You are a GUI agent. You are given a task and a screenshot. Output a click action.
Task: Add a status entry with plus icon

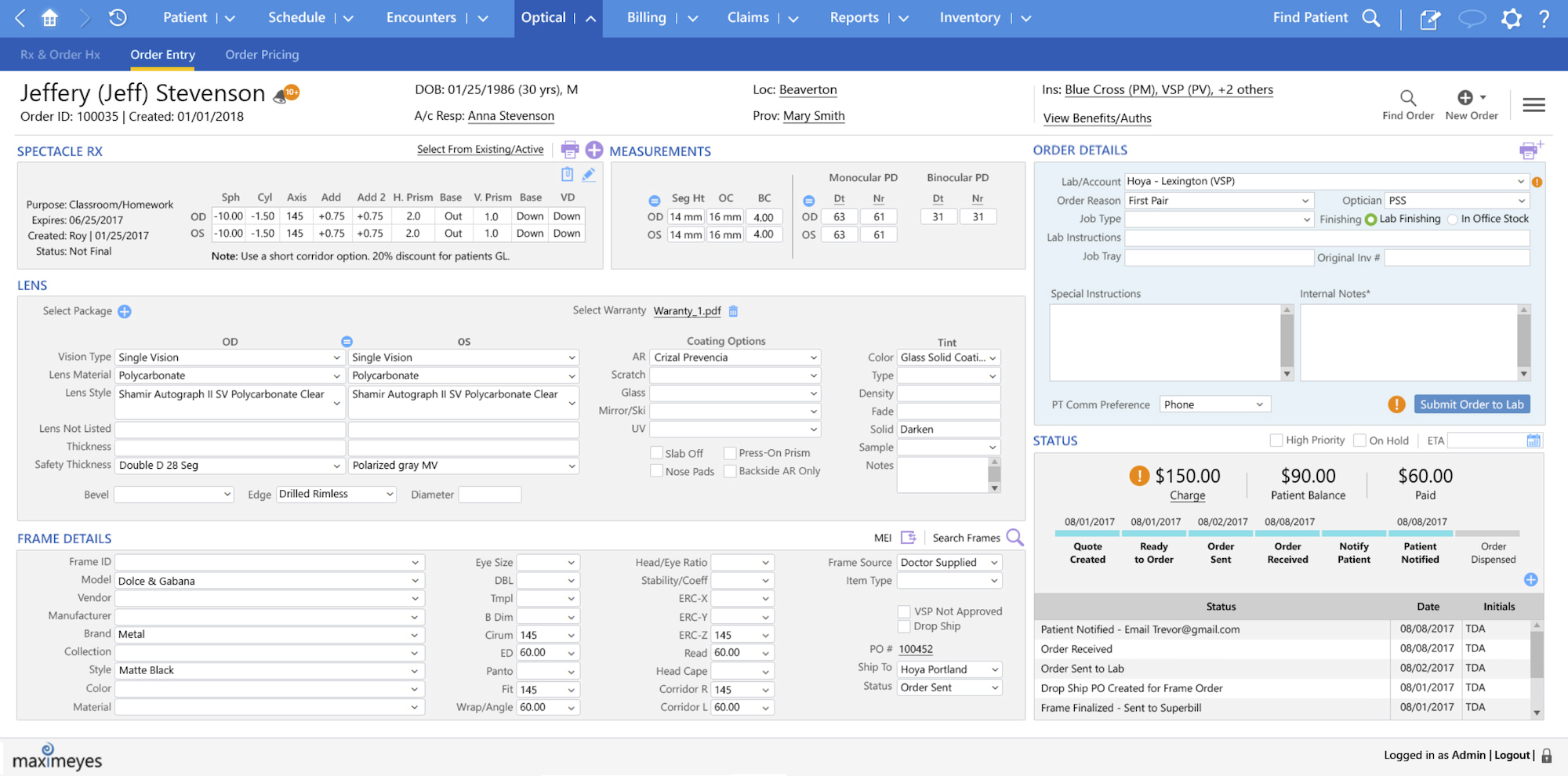point(1530,580)
